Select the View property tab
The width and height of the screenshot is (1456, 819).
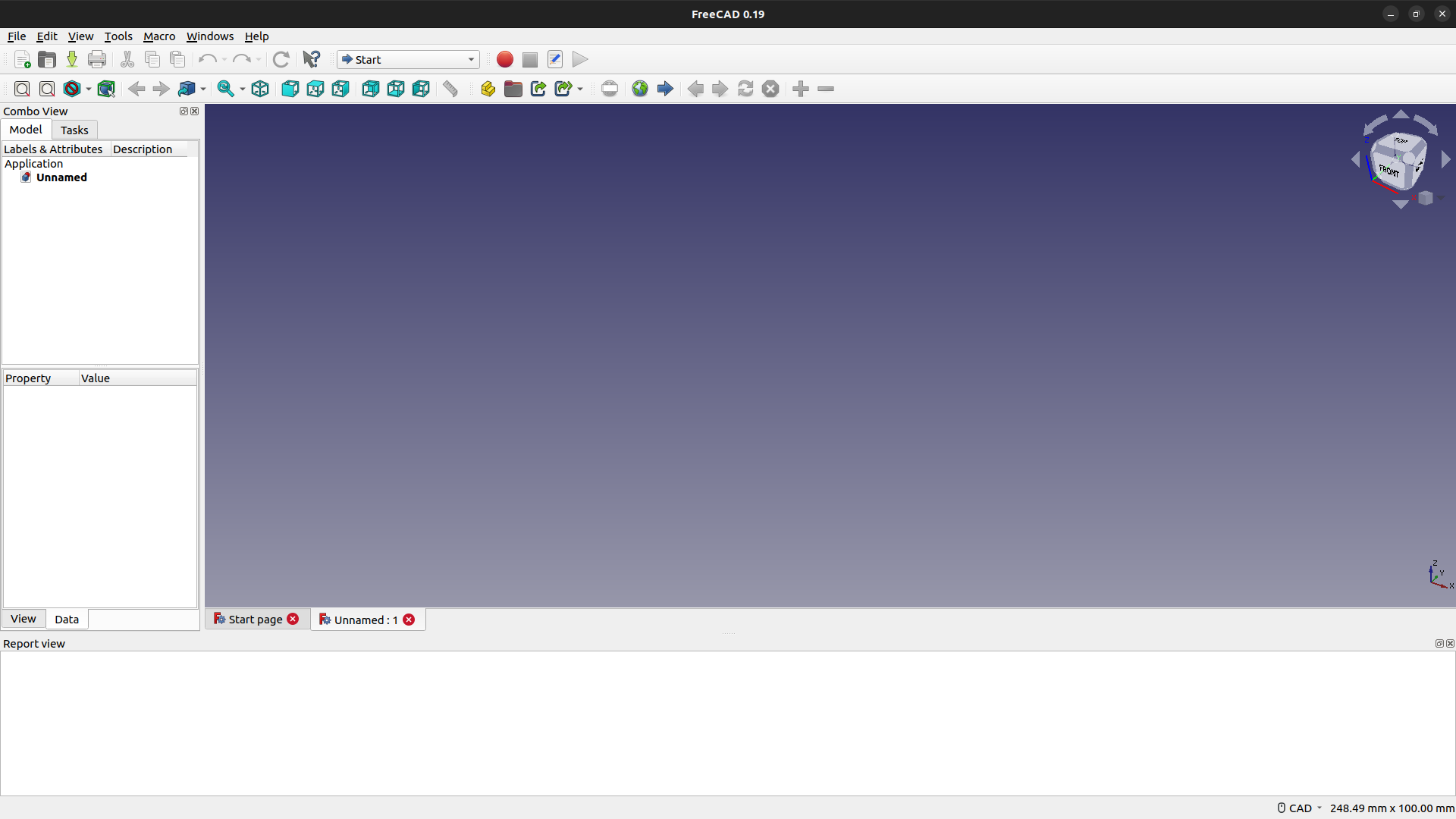click(x=23, y=619)
